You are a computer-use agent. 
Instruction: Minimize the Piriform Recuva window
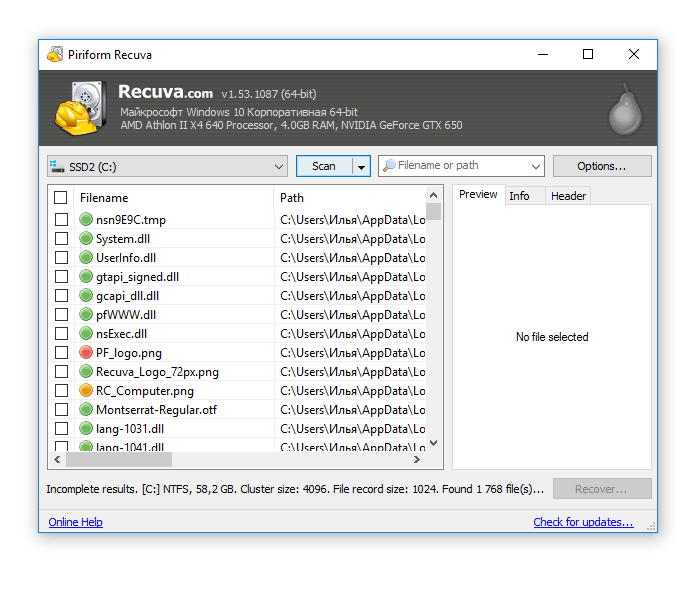(x=543, y=54)
